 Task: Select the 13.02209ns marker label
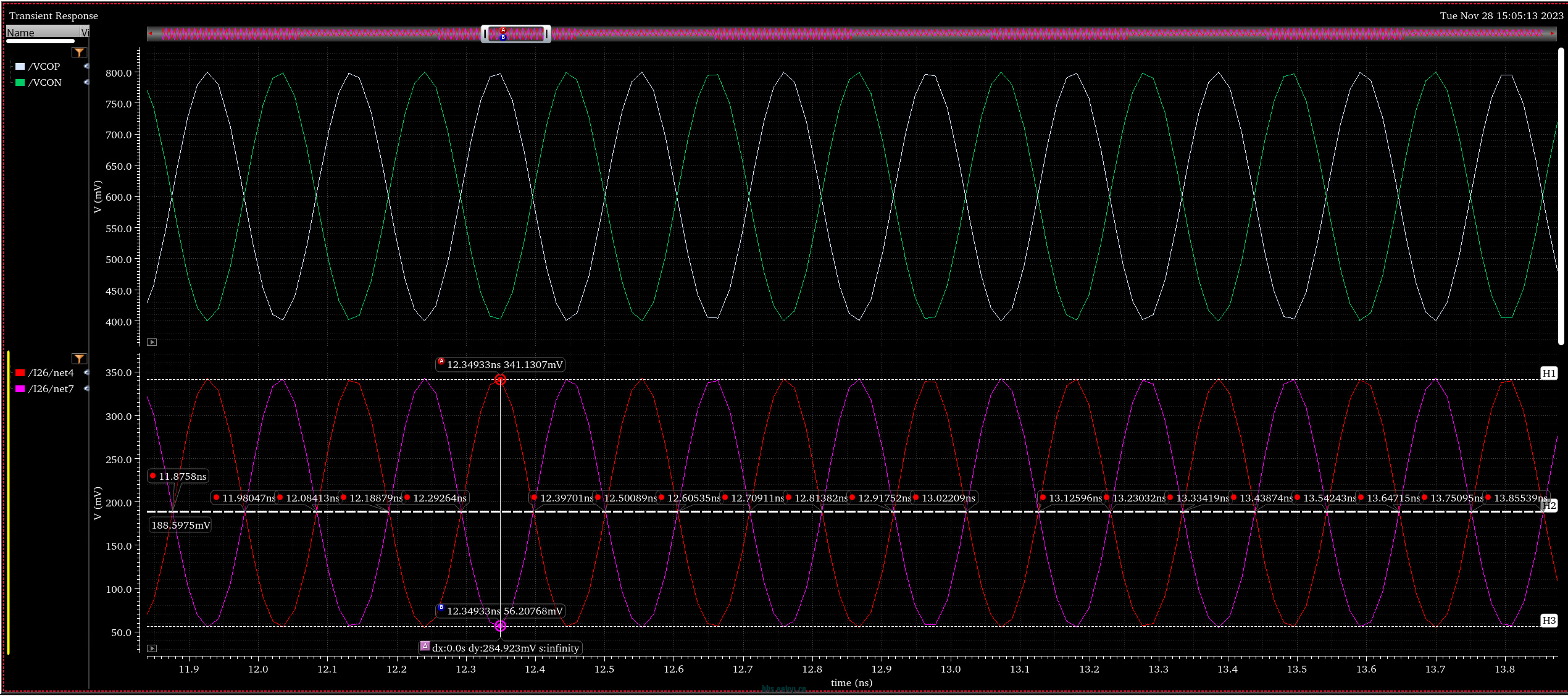945,498
